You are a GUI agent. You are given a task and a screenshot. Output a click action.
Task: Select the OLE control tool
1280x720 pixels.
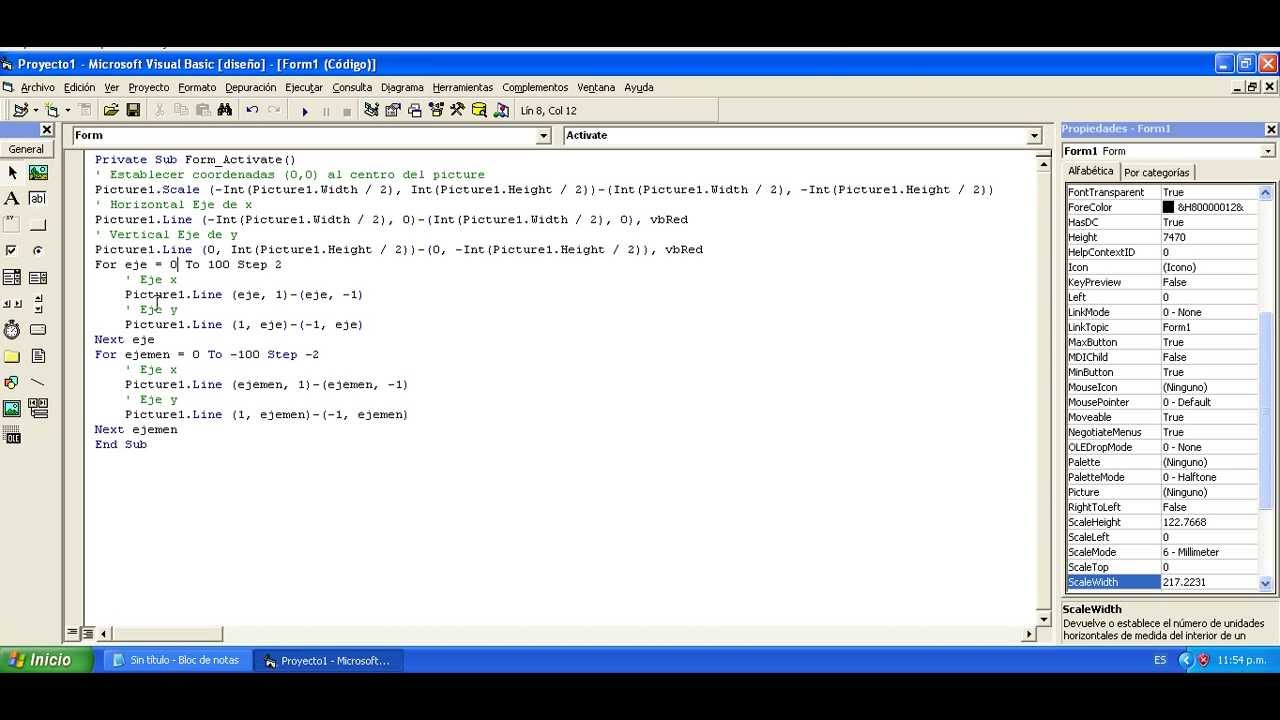(12, 435)
